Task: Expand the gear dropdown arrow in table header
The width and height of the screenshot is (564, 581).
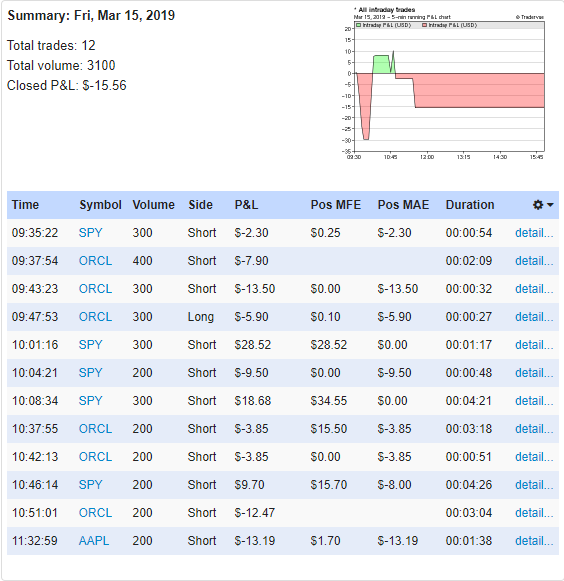Action: coord(550,205)
